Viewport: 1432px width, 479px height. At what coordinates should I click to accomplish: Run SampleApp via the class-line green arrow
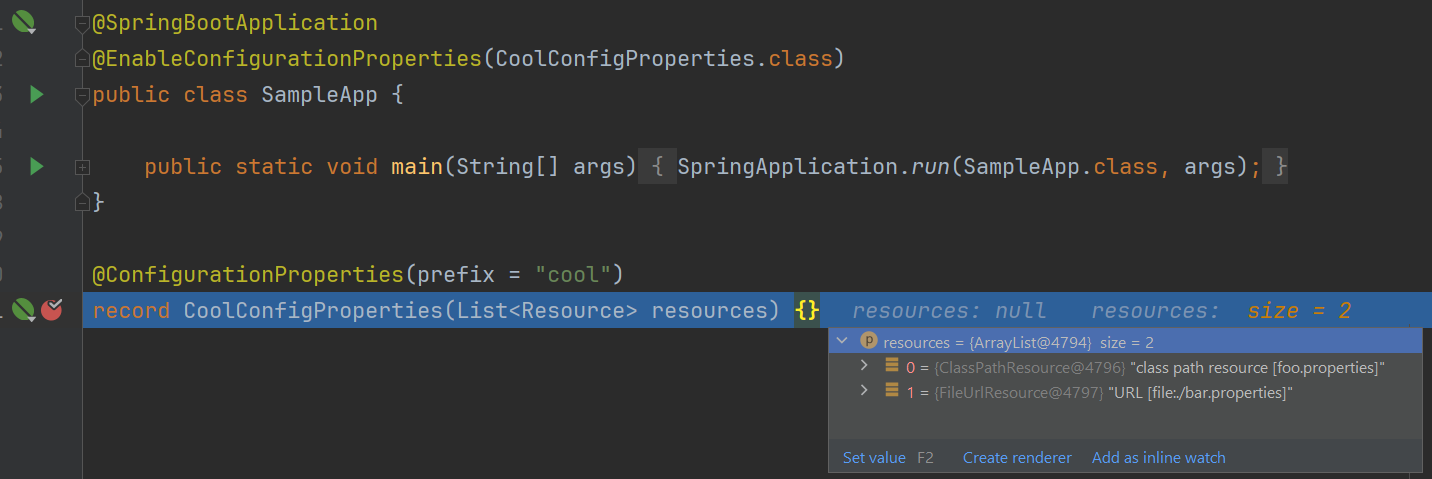click(37, 95)
